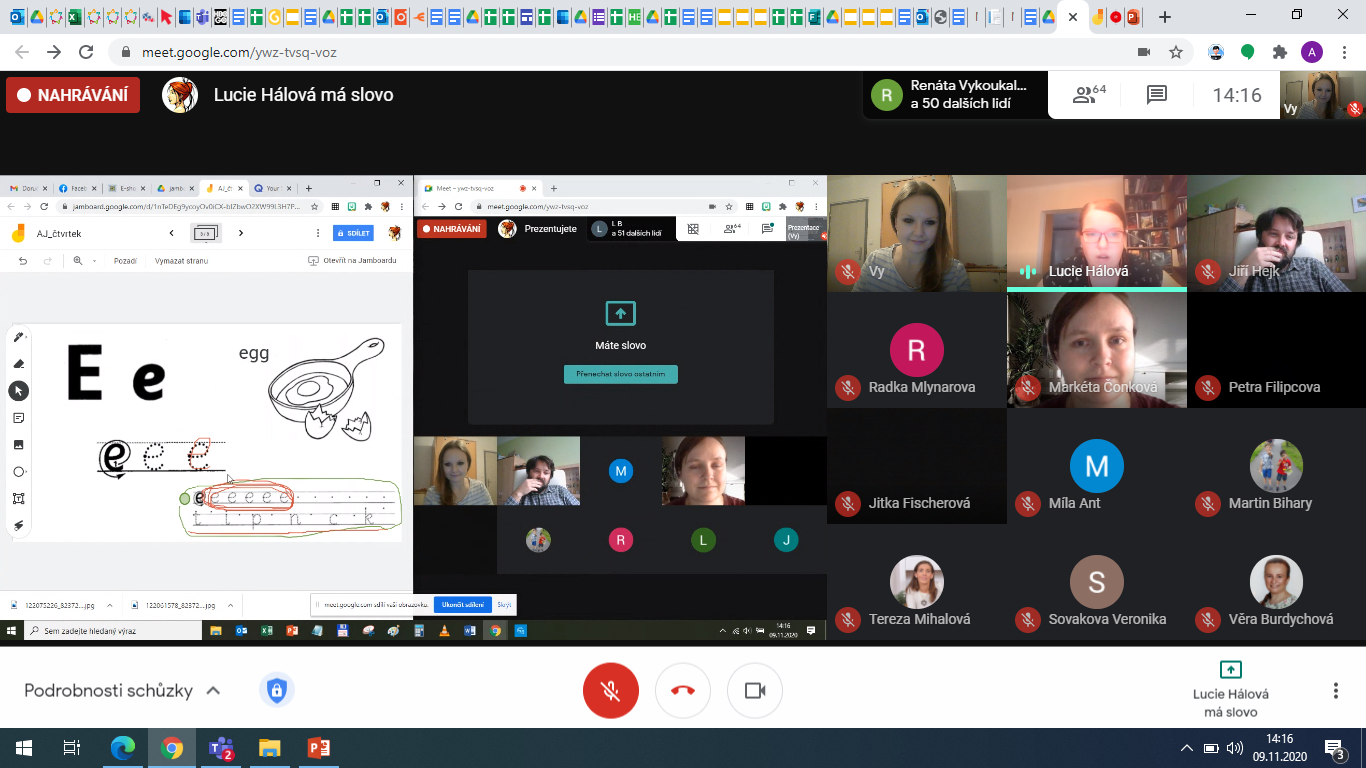Open a new browser tab
The height and width of the screenshot is (768, 1366).
[x=1165, y=17]
